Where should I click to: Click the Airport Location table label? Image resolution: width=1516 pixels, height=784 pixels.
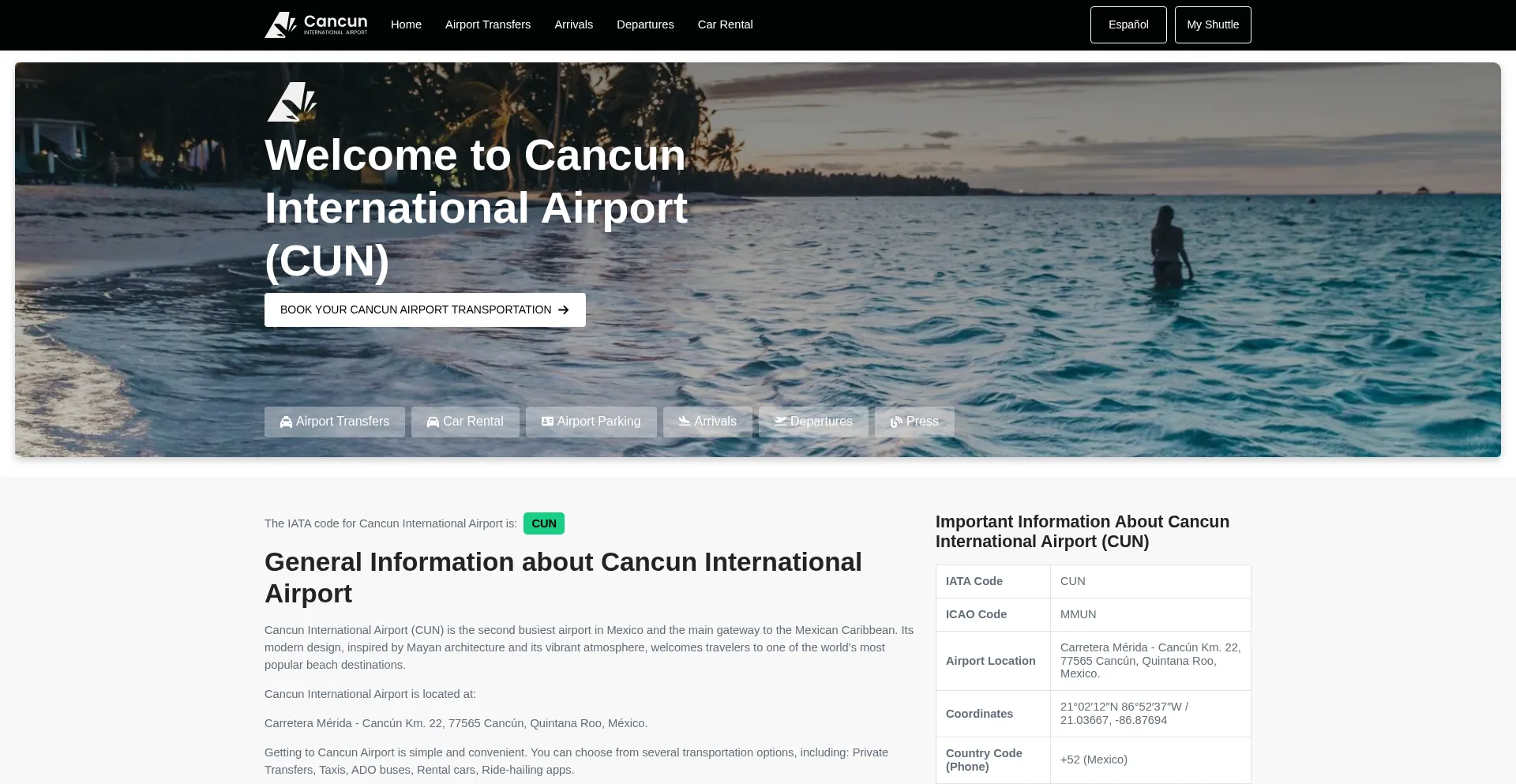(x=991, y=661)
